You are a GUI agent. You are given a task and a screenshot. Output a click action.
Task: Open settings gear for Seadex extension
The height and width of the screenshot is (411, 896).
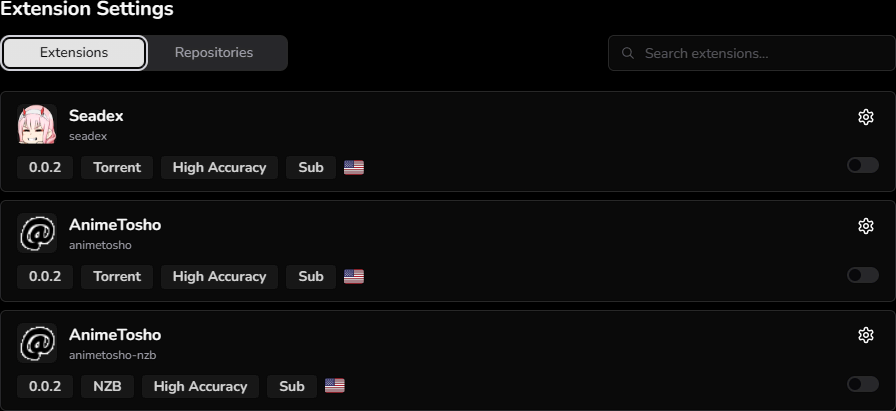(866, 117)
